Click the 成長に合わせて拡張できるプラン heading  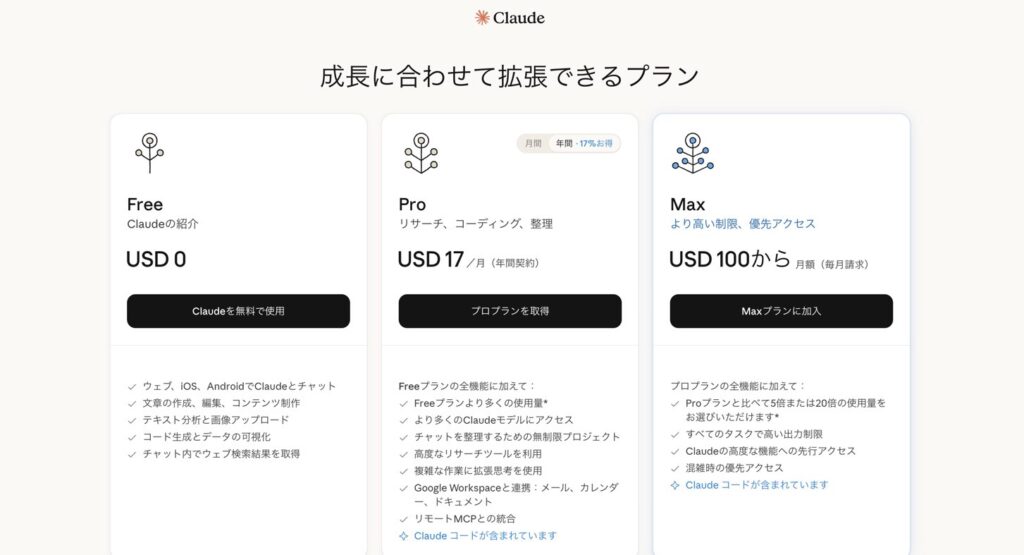coord(510,76)
